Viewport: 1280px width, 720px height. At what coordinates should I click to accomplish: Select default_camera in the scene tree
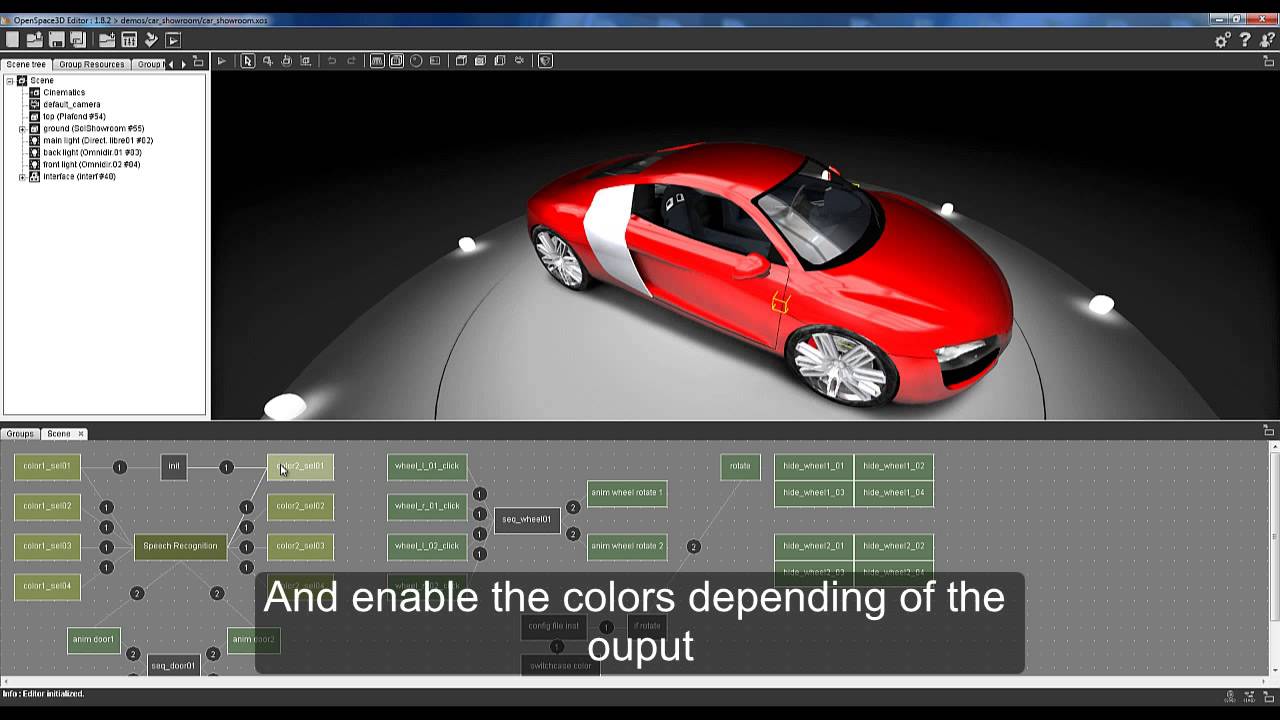point(71,104)
